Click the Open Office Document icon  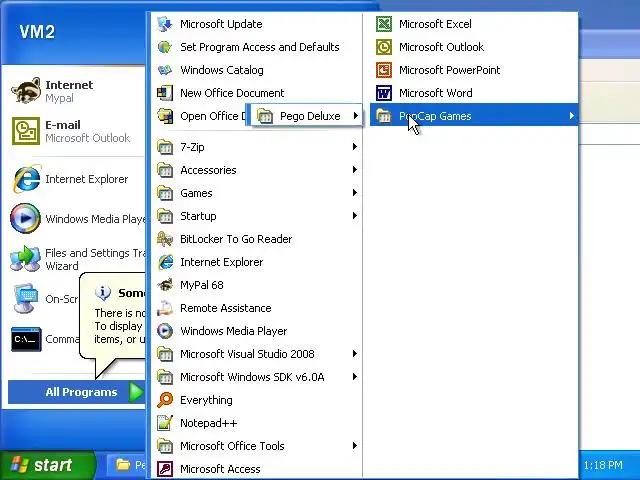[x=165, y=116]
